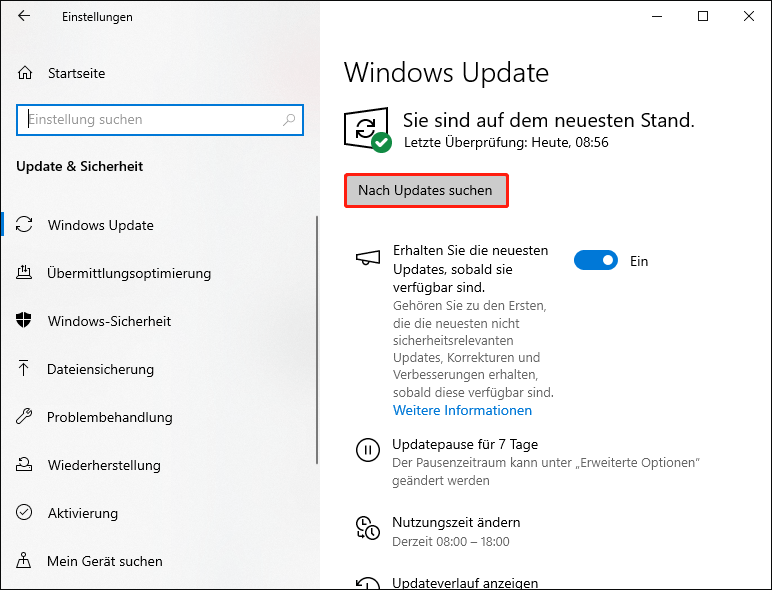Screen dimensions: 772x590
Task: Open the Dateiensicherung section
Action: click(100, 369)
